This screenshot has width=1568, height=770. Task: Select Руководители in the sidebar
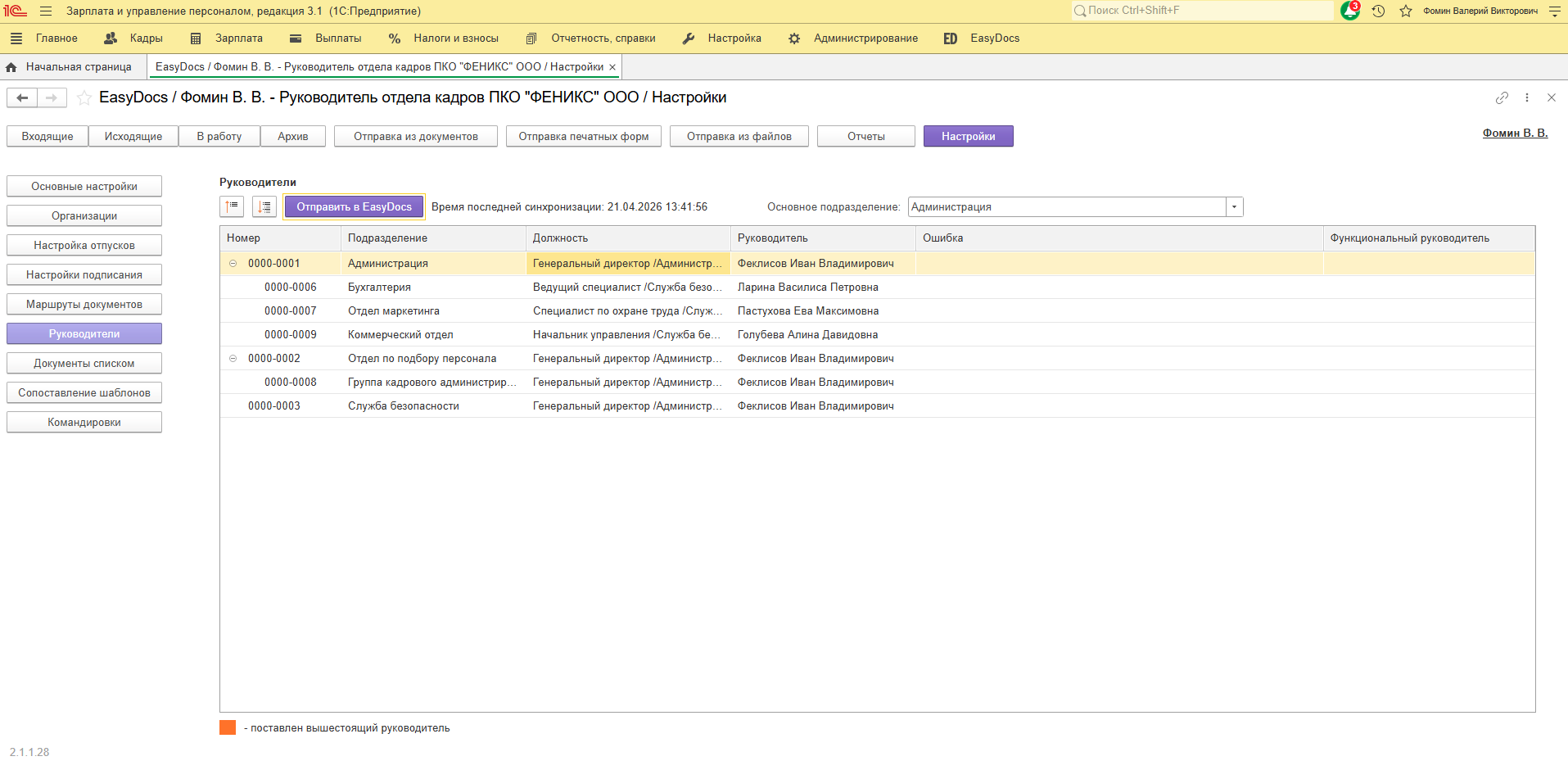coord(84,333)
